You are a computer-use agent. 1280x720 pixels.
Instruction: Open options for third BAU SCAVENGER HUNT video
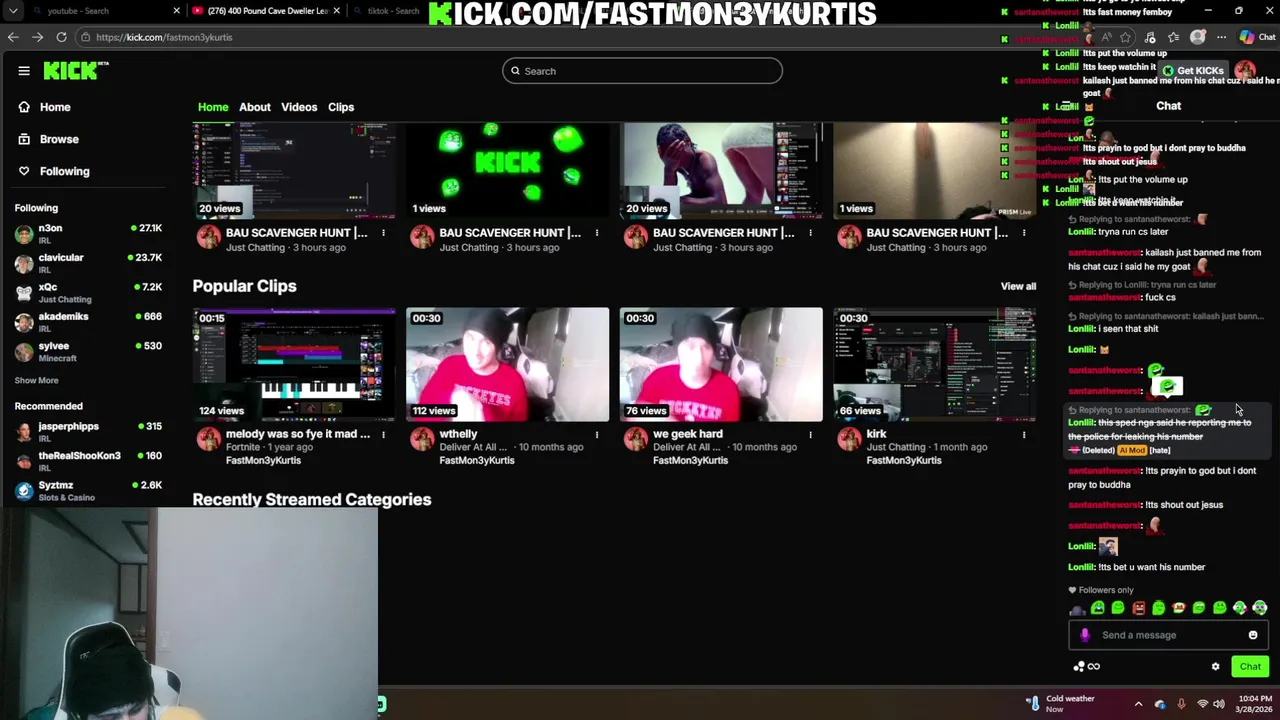coord(810,233)
